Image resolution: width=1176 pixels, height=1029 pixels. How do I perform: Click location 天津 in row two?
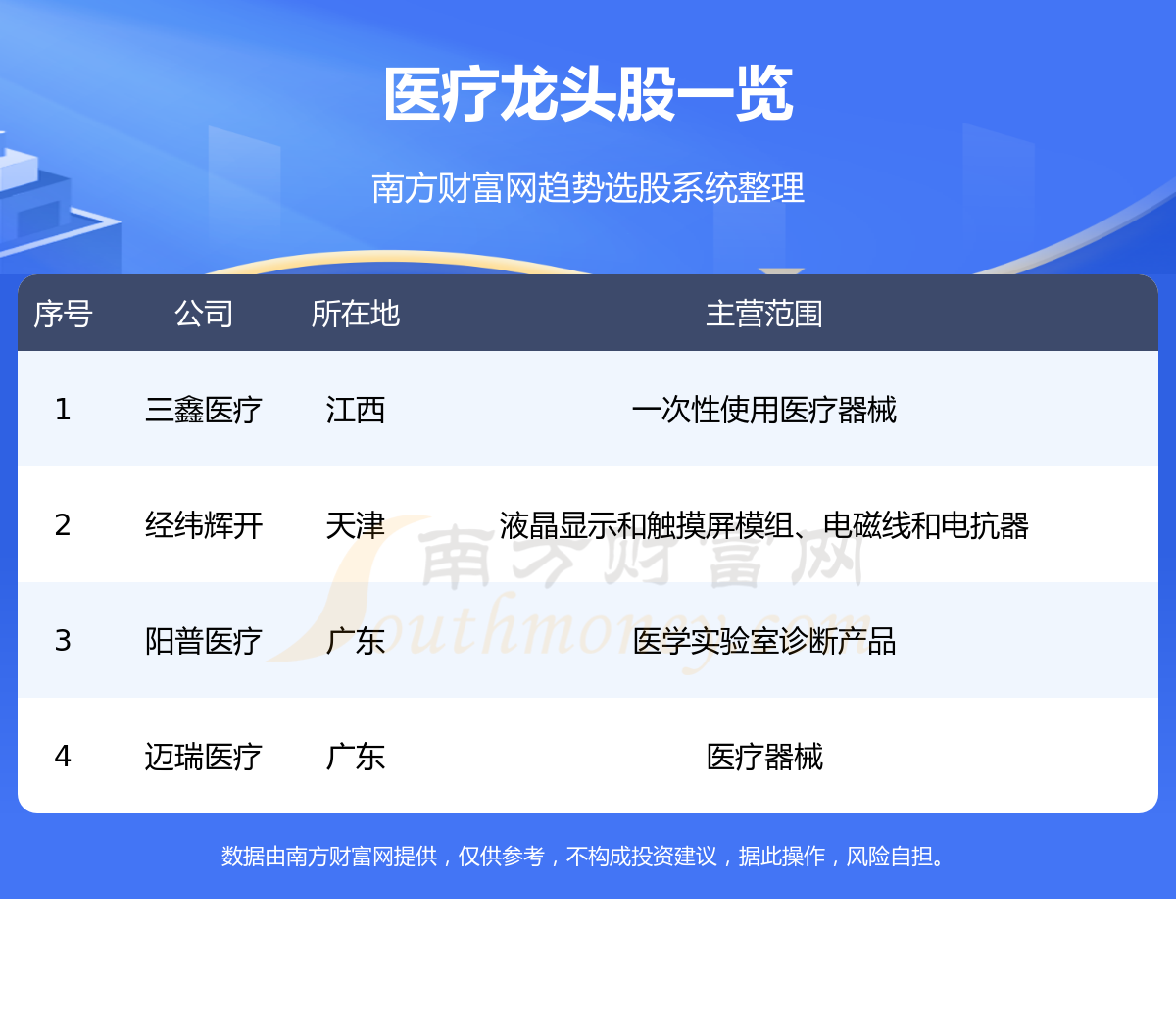(x=355, y=525)
